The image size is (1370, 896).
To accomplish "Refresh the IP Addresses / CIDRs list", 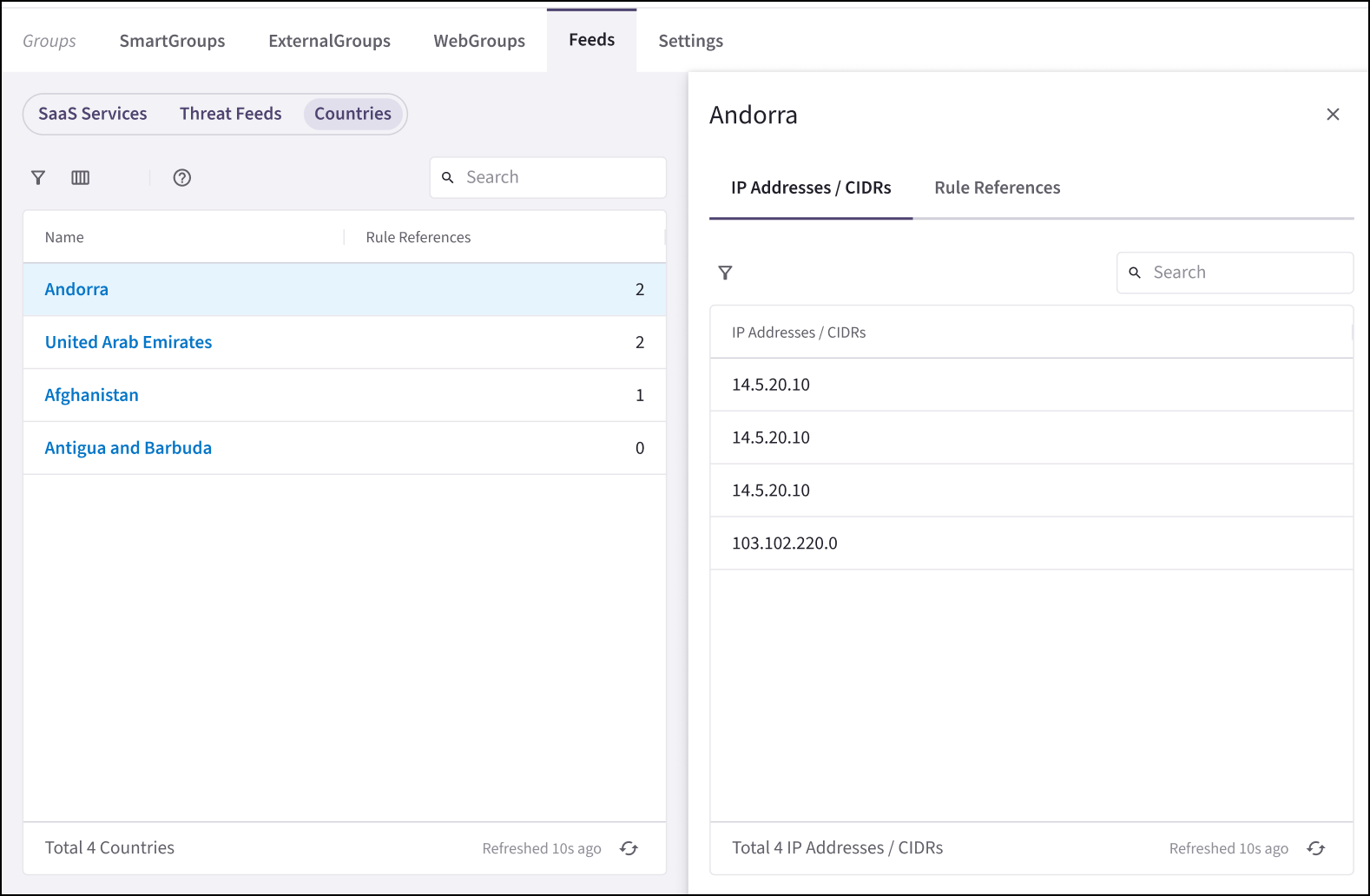I will [1316, 848].
